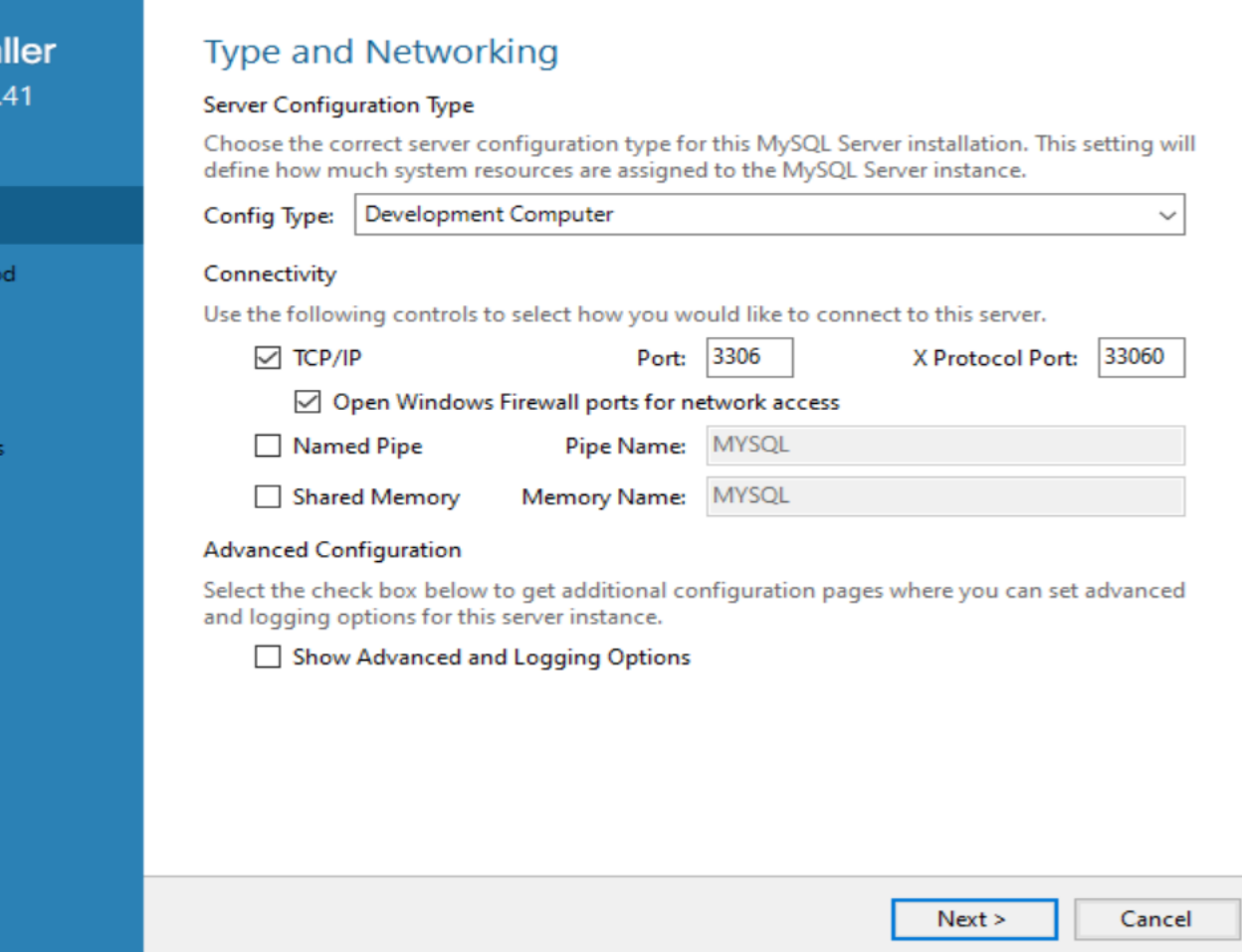Click the Server Configuration Type section label
The height and width of the screenshot is (952, 1242).
[x=338, y=104]
